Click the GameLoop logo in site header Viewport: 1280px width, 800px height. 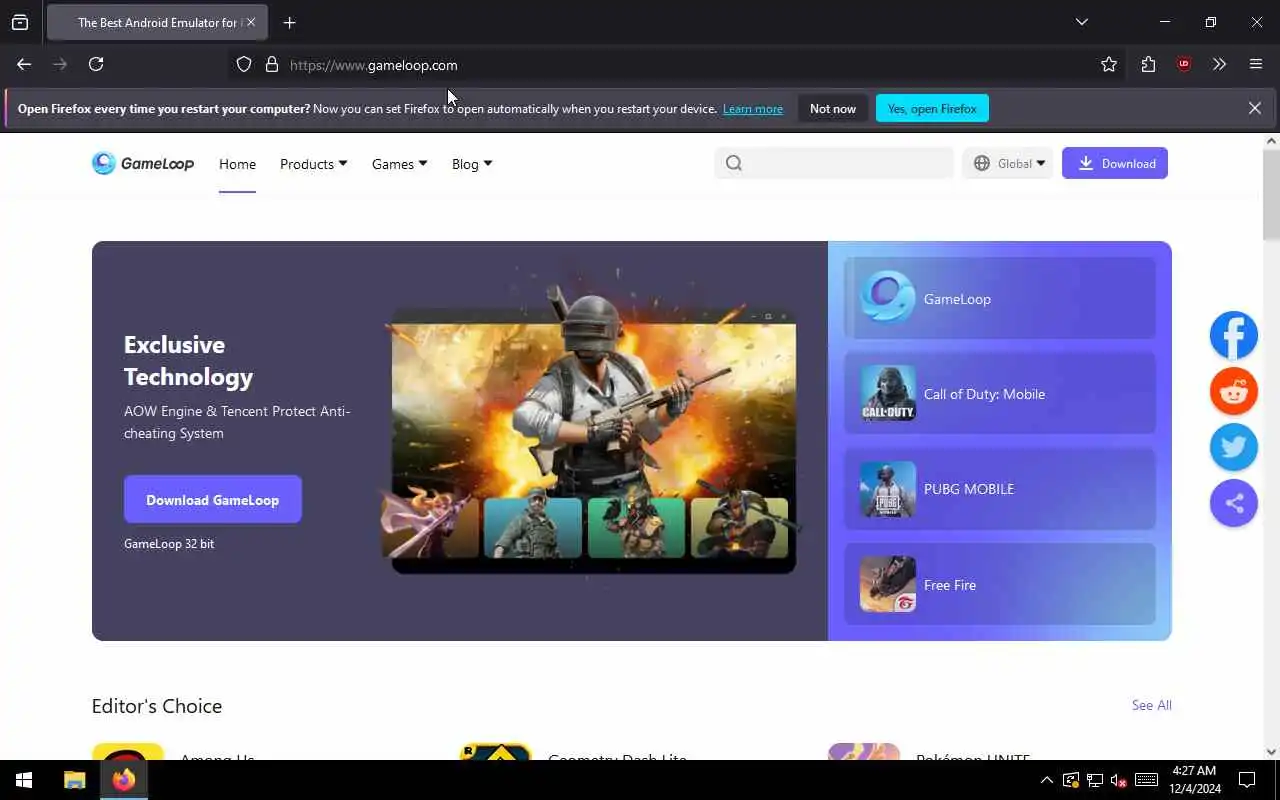tap(143, 163)
